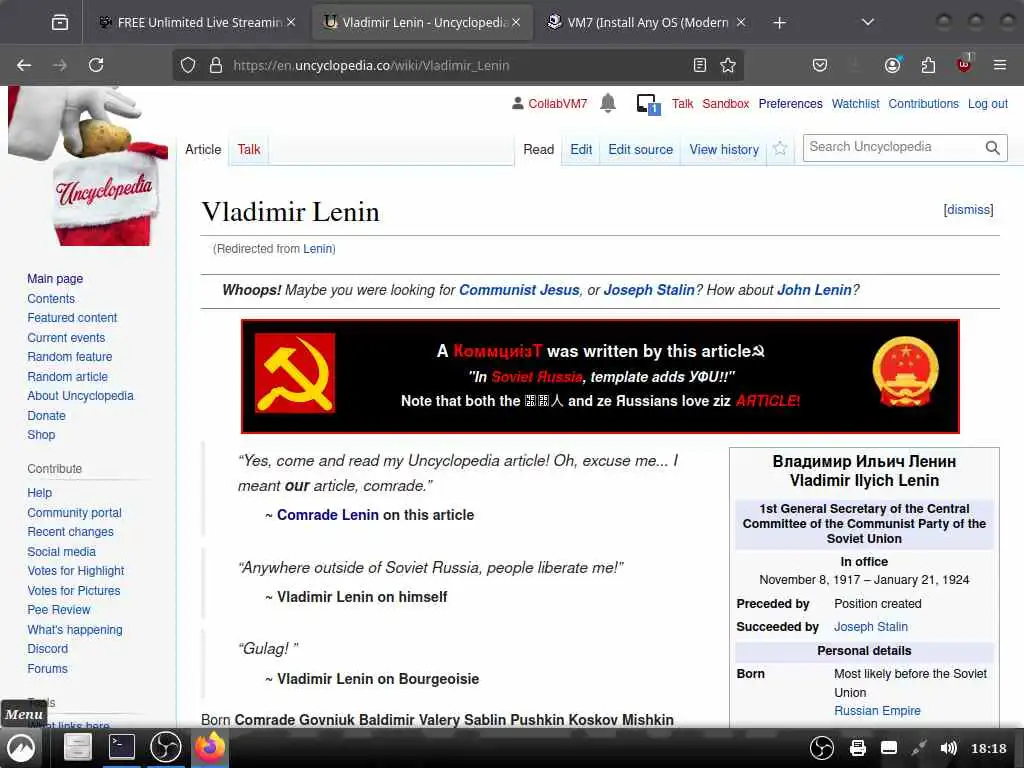The width and height of the screenshot is (1024, 768).
Task: Select the Read tab
Action: [538, 150]
